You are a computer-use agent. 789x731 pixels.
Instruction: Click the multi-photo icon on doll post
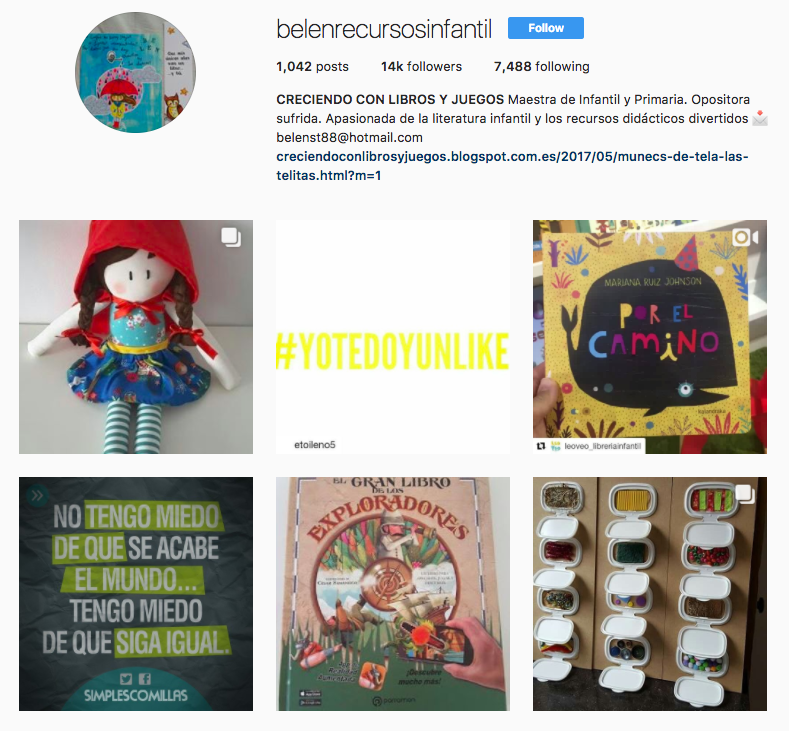[231, 237]
